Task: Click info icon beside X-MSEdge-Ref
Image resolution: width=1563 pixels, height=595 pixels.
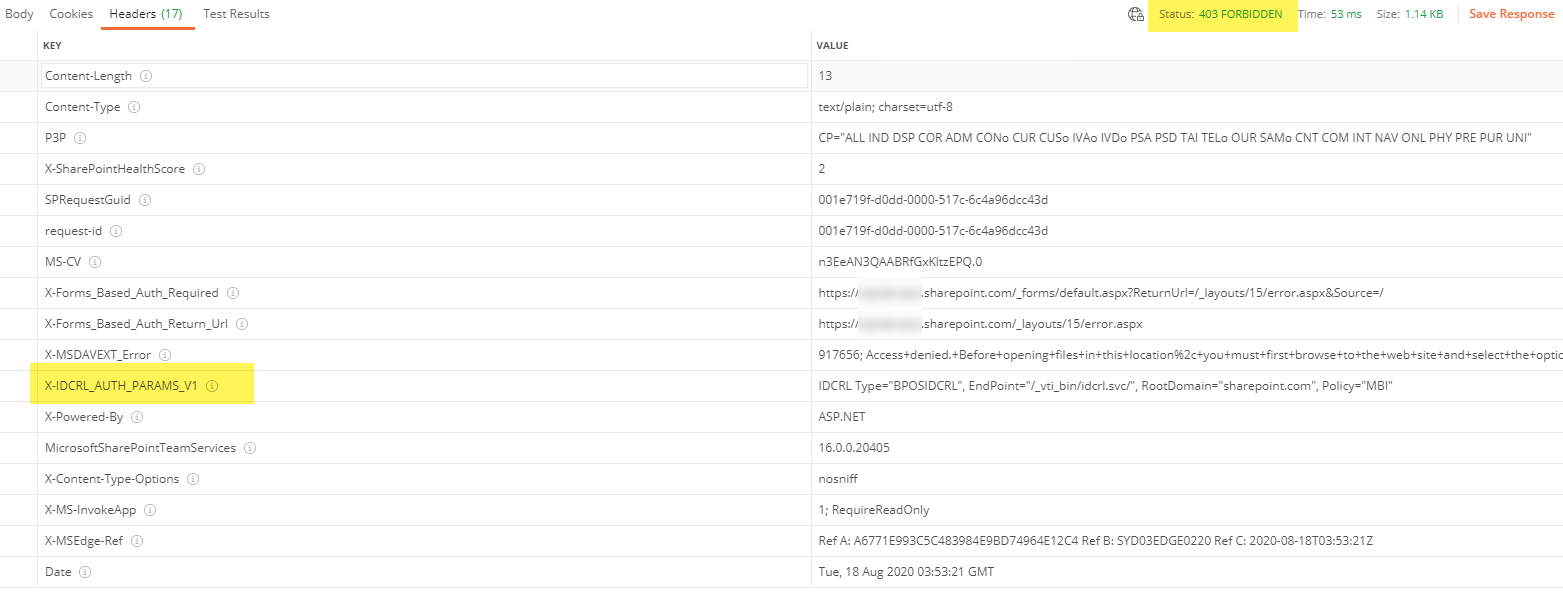Action: pos(137,541)
